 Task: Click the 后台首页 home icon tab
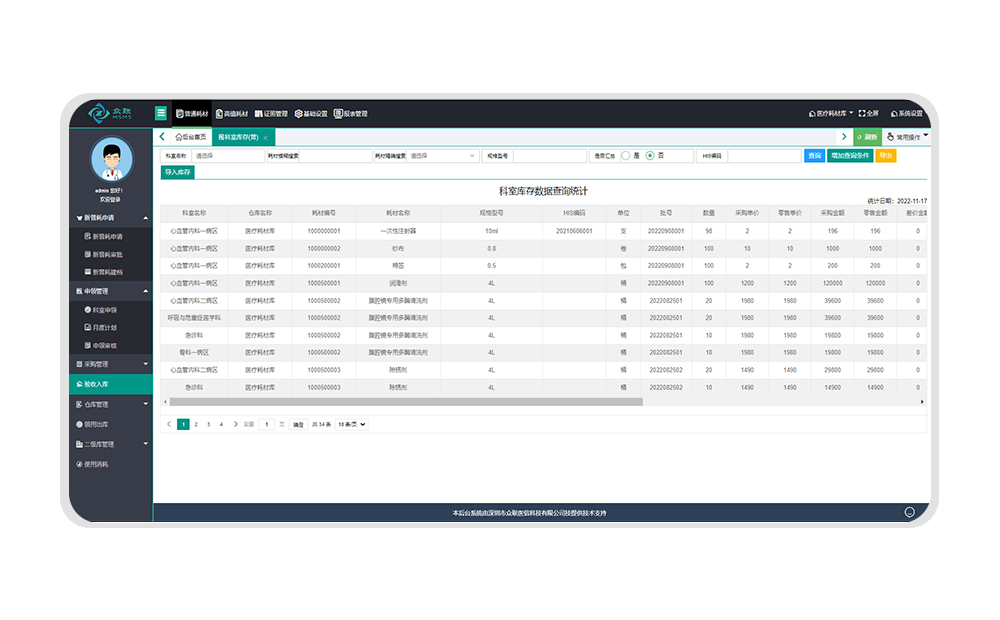pos(190,137)
